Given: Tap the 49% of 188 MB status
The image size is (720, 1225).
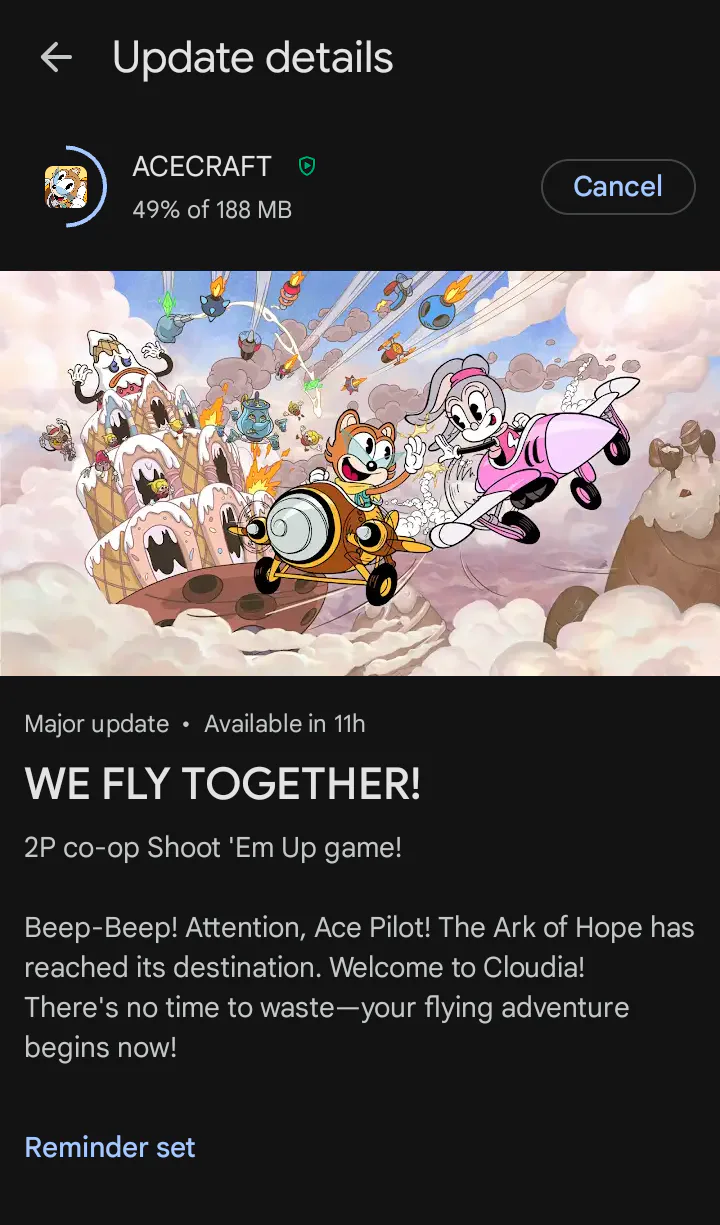Looking at the screenshot, I should coord(212,210).
